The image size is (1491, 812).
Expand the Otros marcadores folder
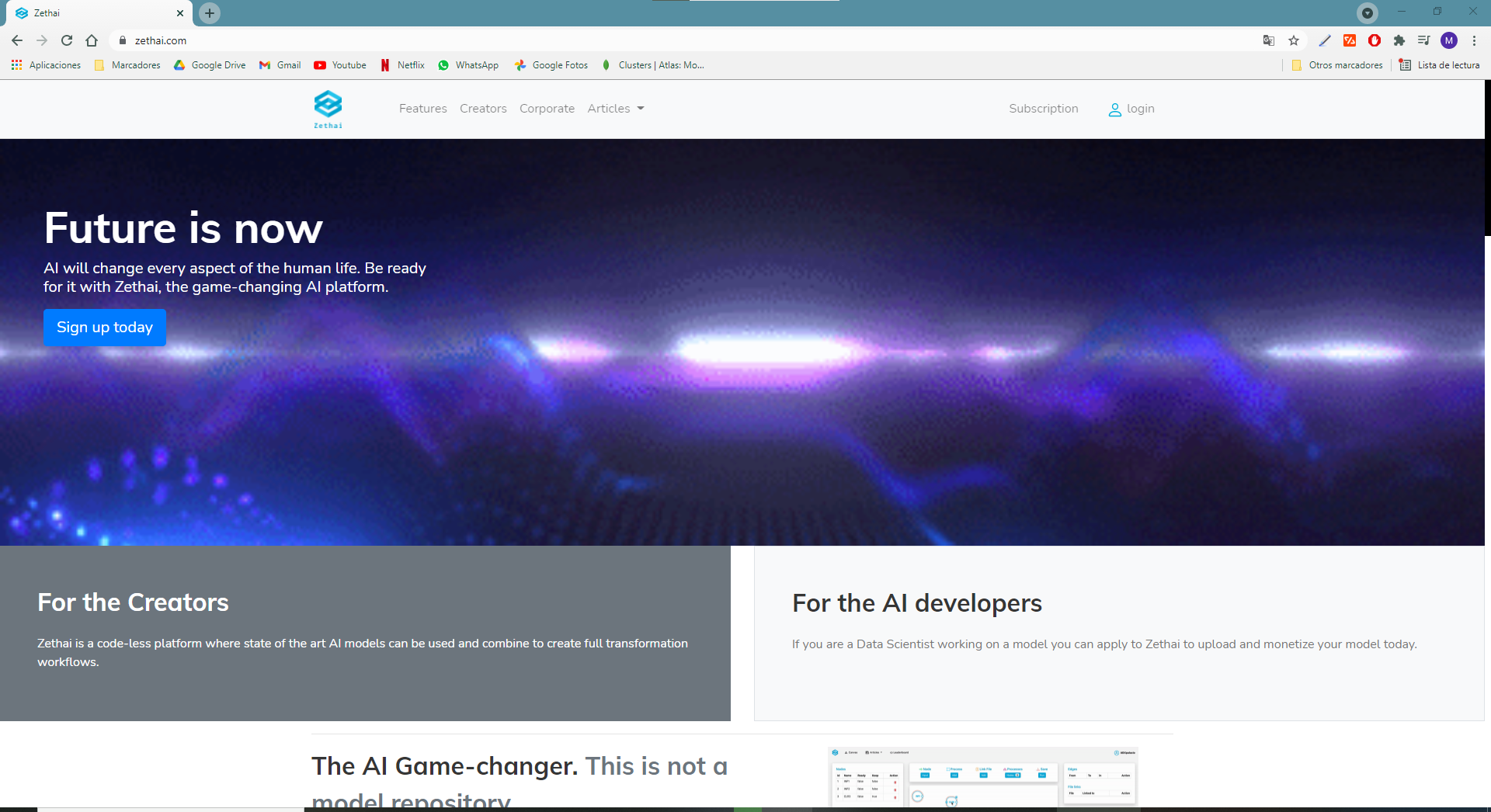[1337, 65]
